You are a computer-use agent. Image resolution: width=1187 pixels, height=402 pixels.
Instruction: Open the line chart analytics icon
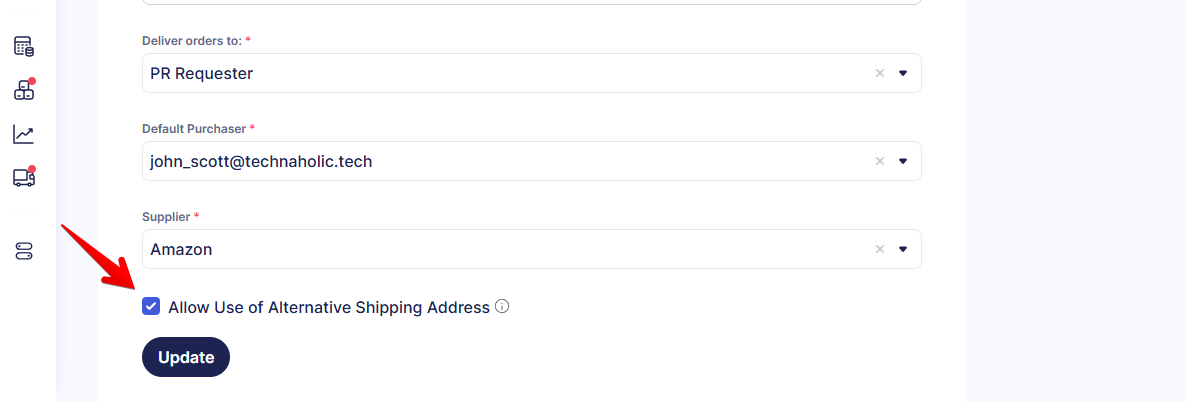(x=24, y=134)
